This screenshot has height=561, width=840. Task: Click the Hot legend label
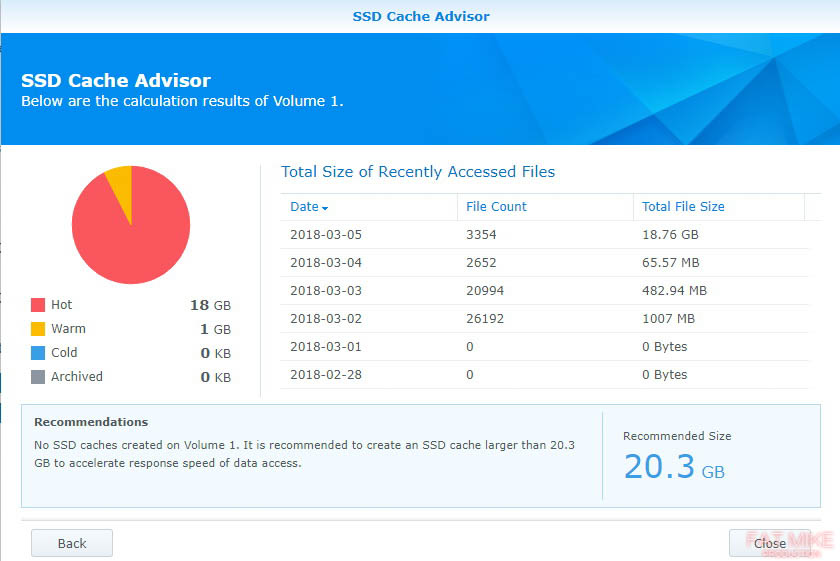[x=61, y=305]
